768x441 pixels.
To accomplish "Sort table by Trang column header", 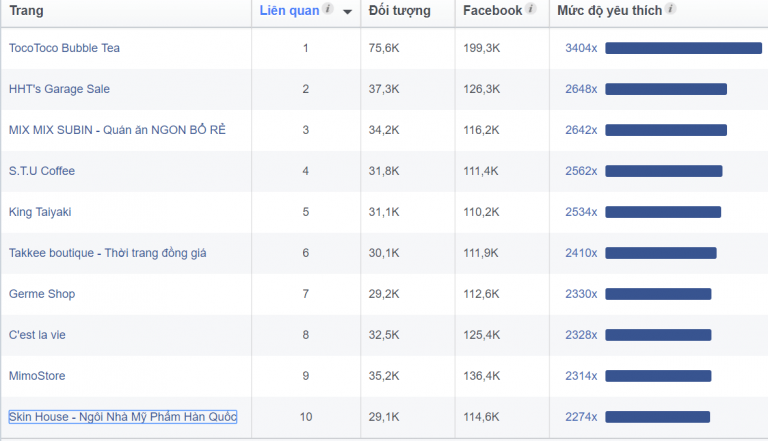I will pos(26,11).
